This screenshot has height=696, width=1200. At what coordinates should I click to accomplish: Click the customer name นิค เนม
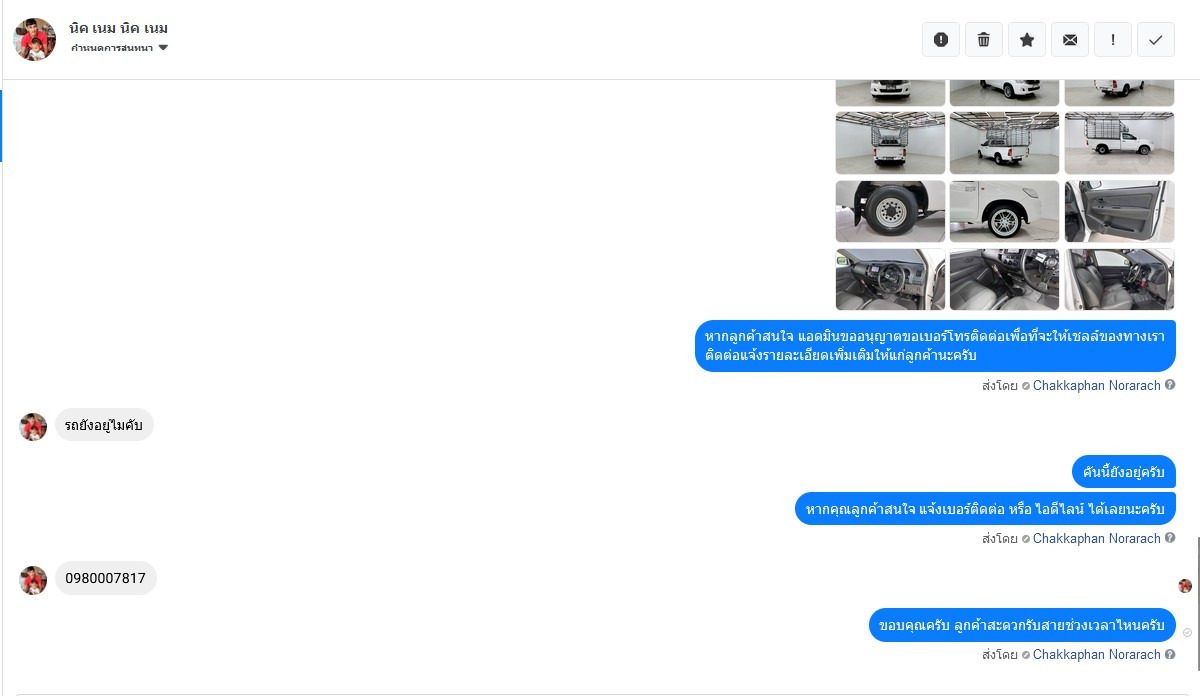point(119,28)
